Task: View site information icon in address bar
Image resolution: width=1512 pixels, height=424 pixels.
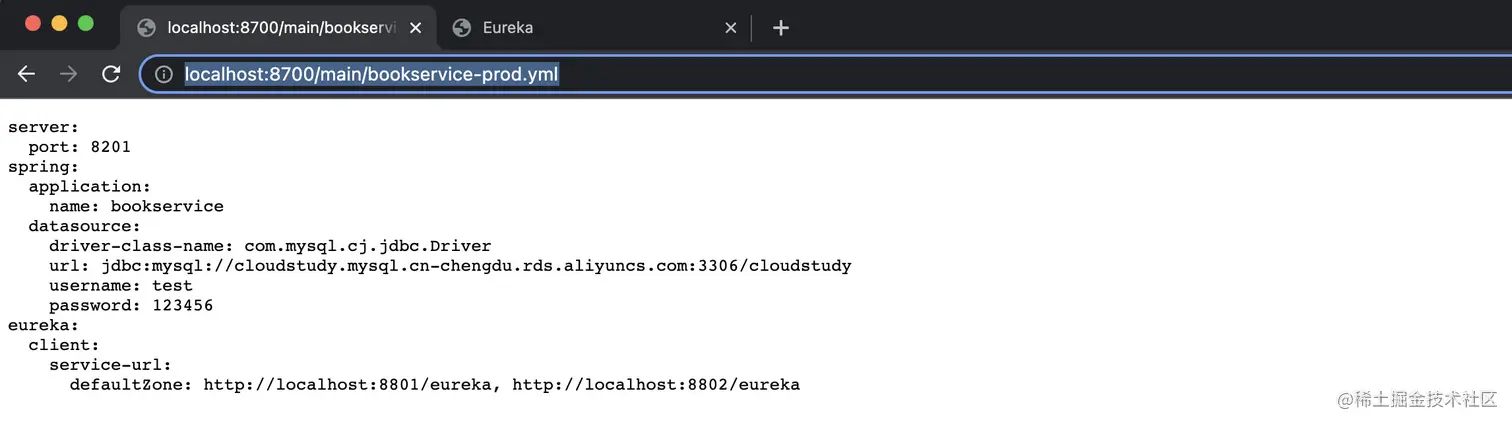Action: click(164, 74)
